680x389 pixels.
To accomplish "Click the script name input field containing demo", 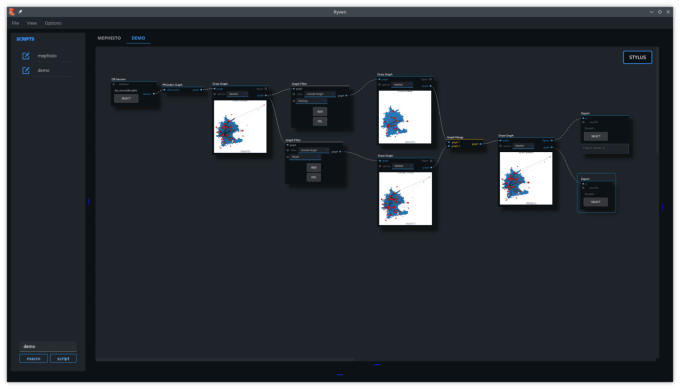I will (x=48, y=346).
